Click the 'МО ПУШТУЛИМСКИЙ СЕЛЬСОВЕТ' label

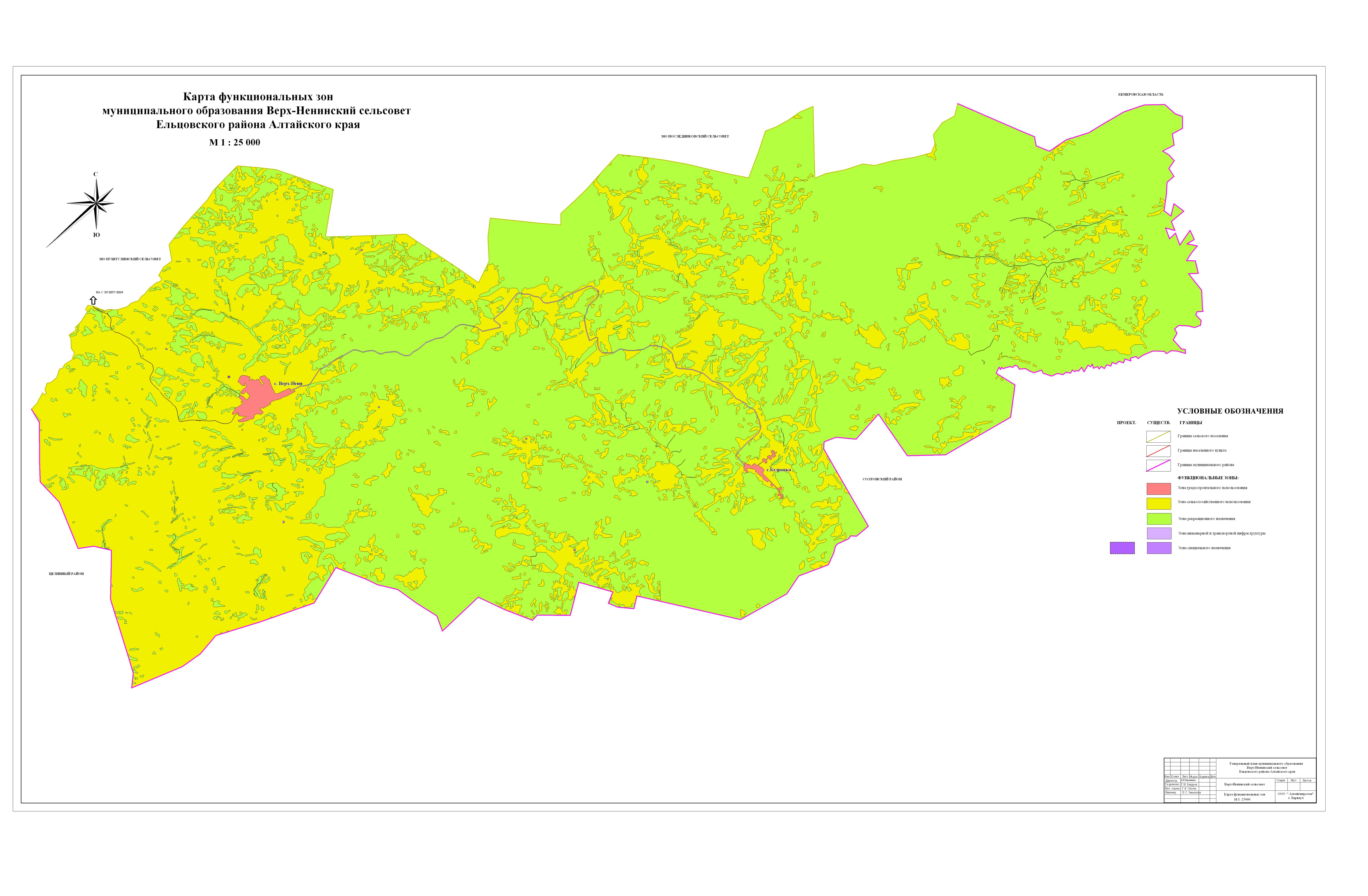tap(130, 259)
